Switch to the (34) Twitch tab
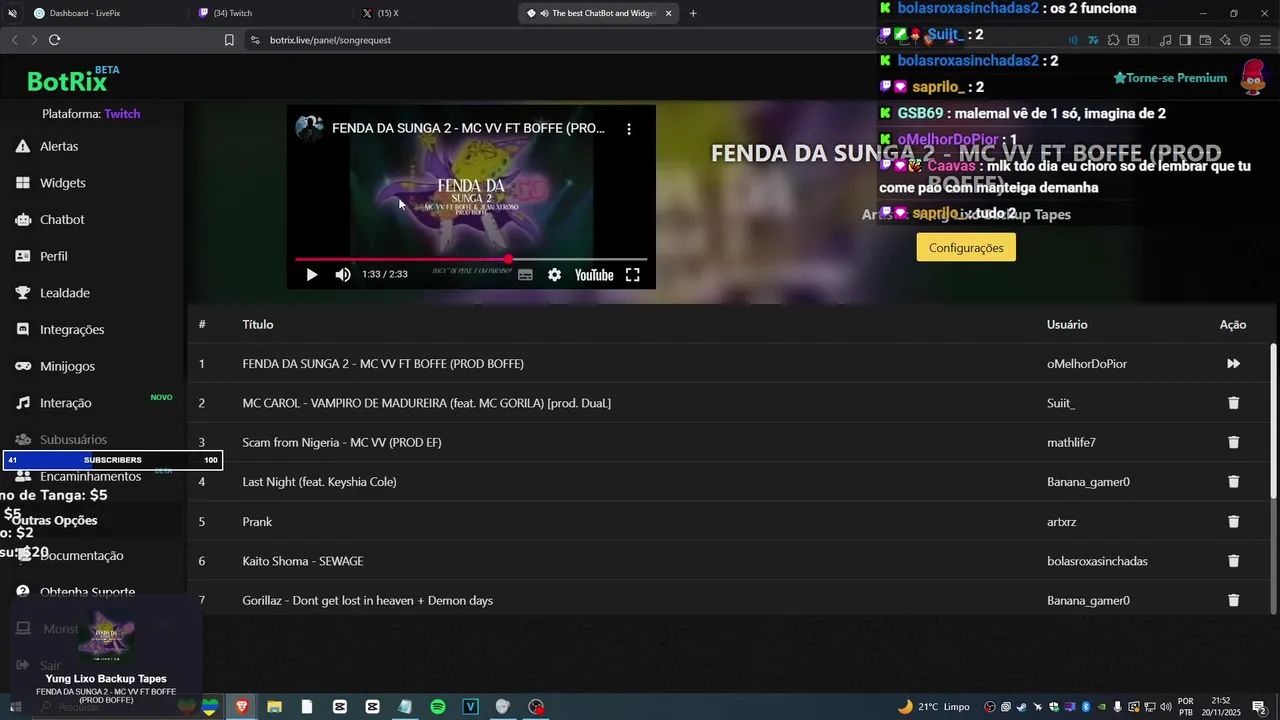This screenshot has height=720, width=1280. pyautogui.click(x=268, y=13)
